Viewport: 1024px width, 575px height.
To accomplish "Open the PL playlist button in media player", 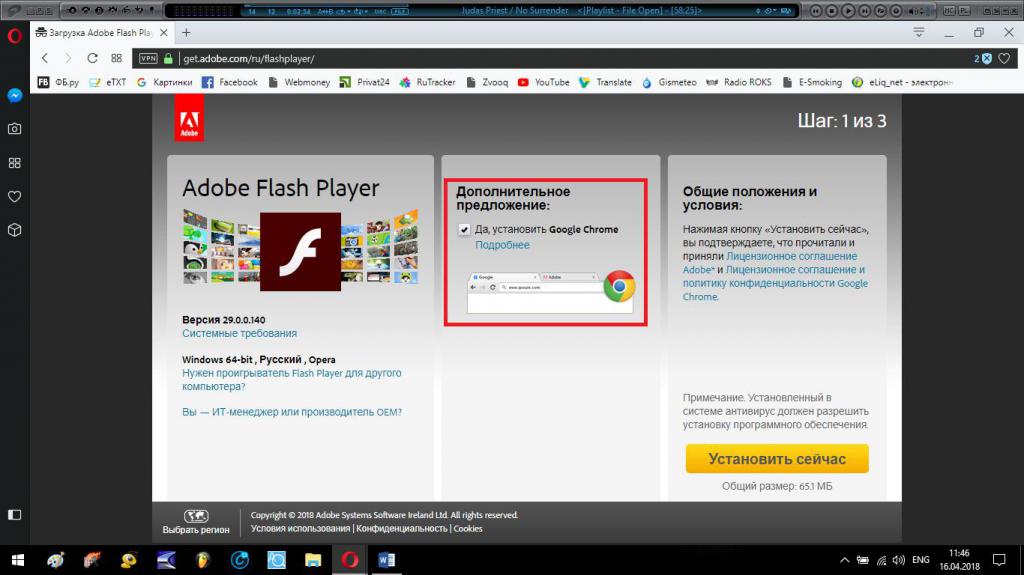I will 964,10.
